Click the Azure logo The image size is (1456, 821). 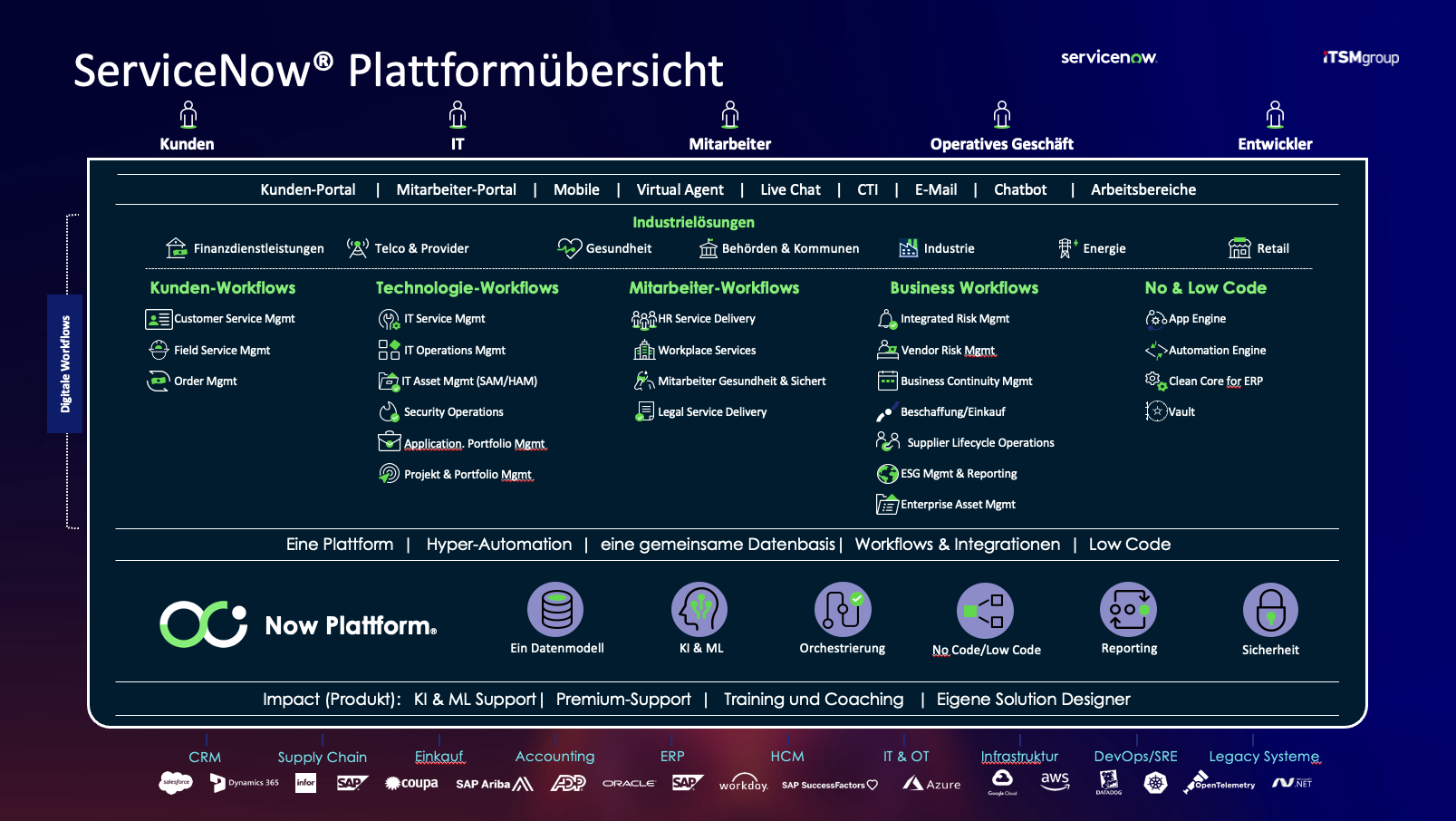pos(931,784)
